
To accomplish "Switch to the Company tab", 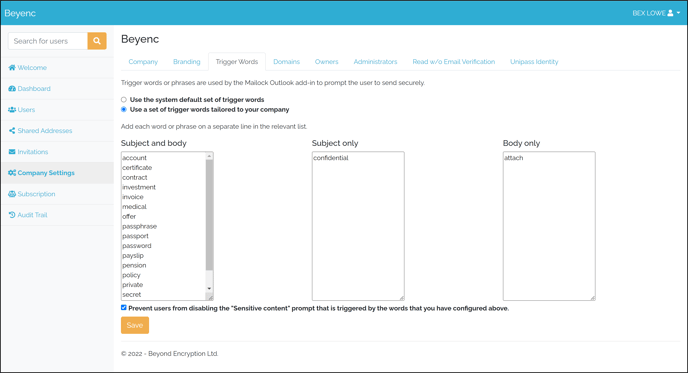I will click(143, 62).
